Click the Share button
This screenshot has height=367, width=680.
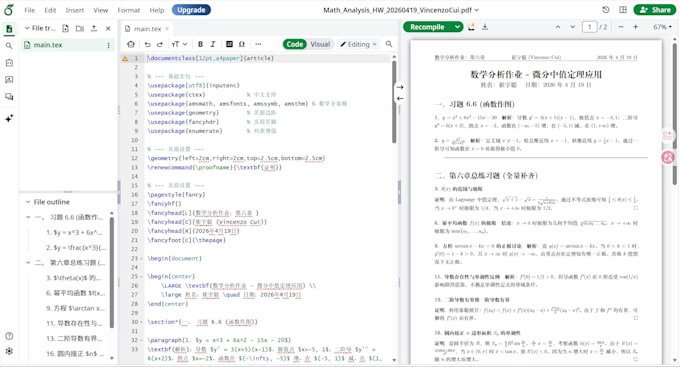pyautogui.click(x=655, y=10)
